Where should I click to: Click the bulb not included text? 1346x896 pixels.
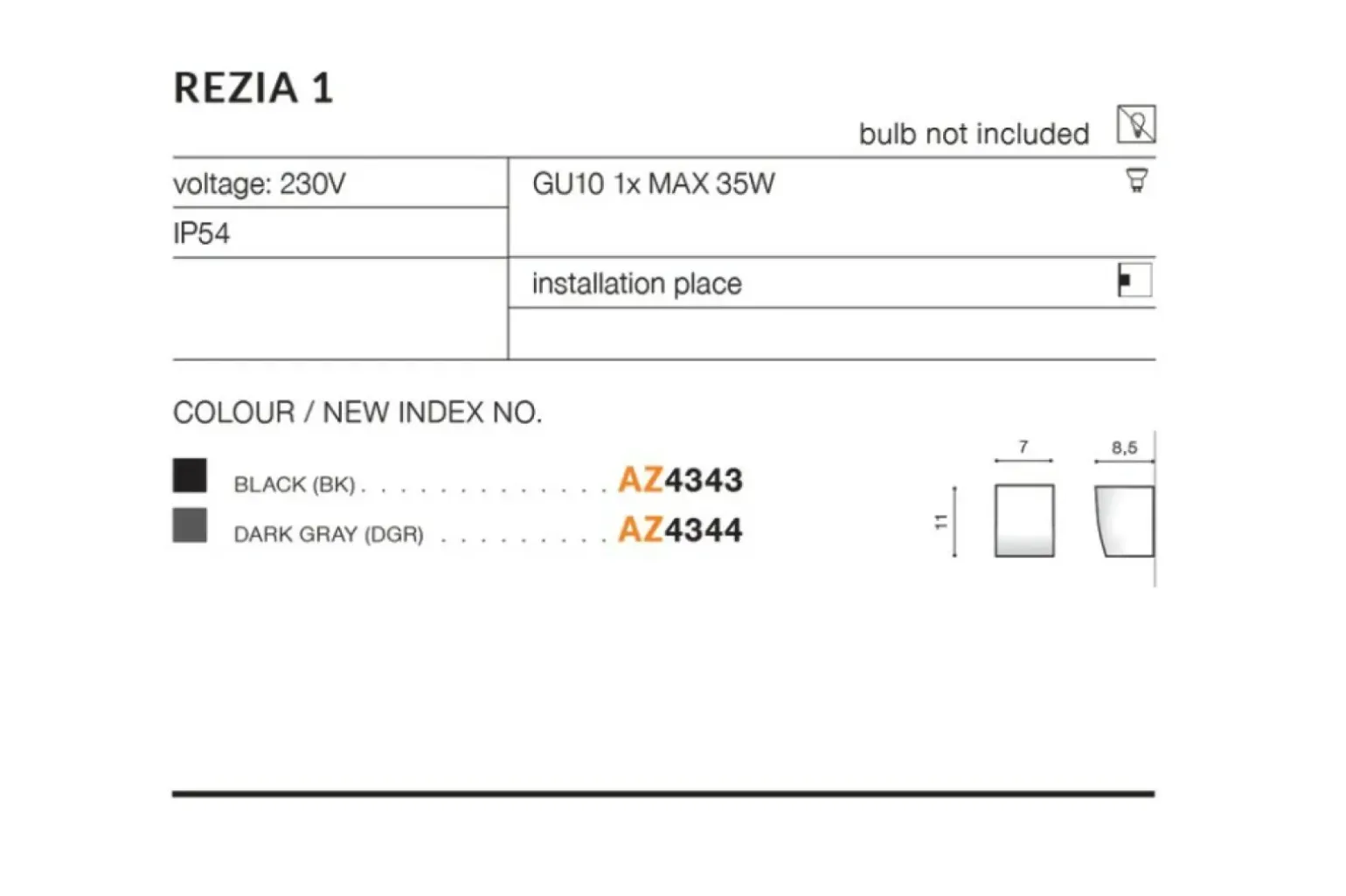click(974, 134)
